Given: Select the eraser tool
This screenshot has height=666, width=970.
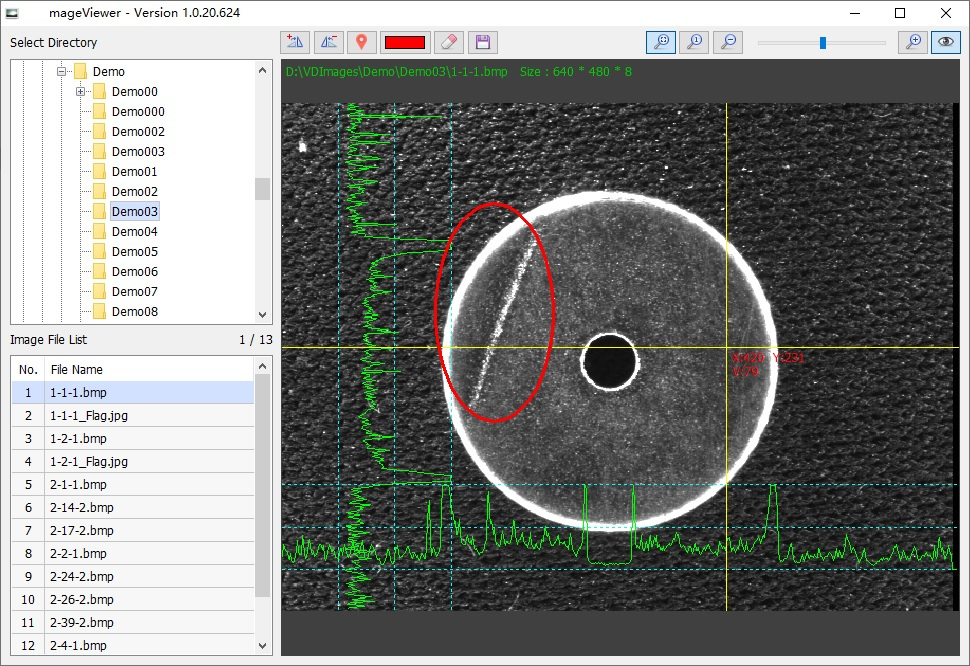Looking at the screenshot, I should pos(449,42).
